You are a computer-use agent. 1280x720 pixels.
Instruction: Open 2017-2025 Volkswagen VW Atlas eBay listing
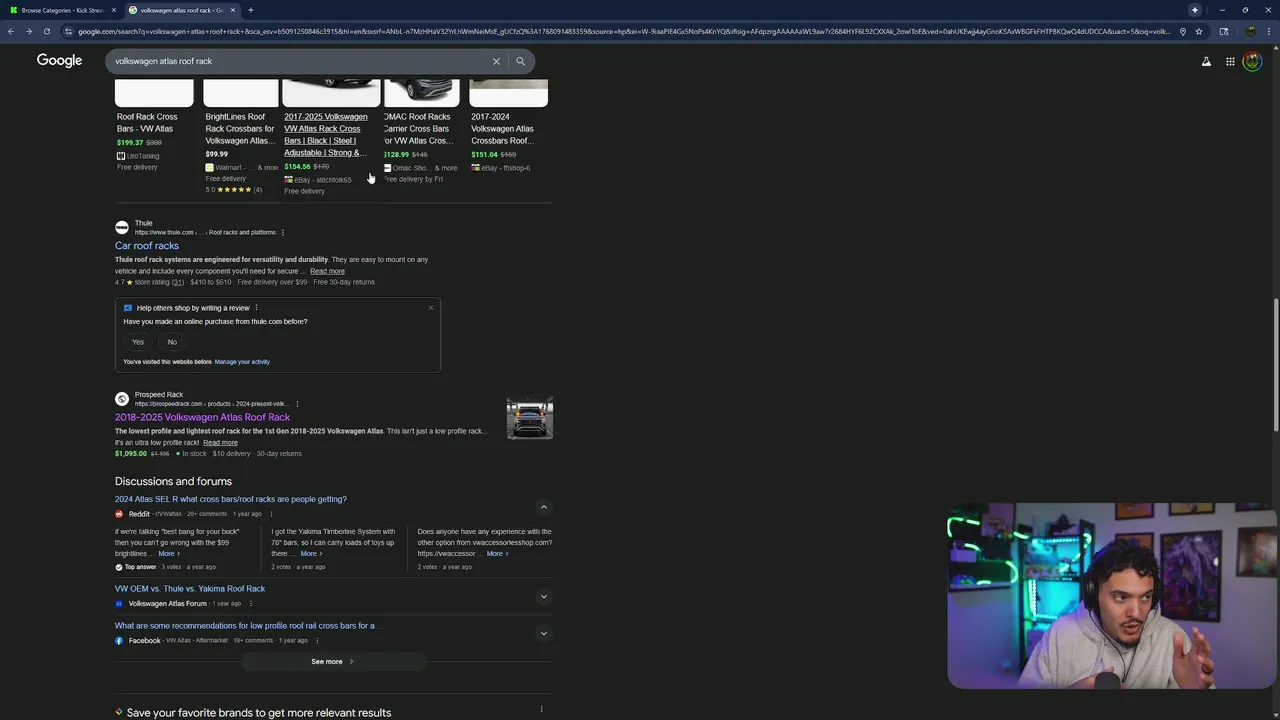click(x=326, y=135)
